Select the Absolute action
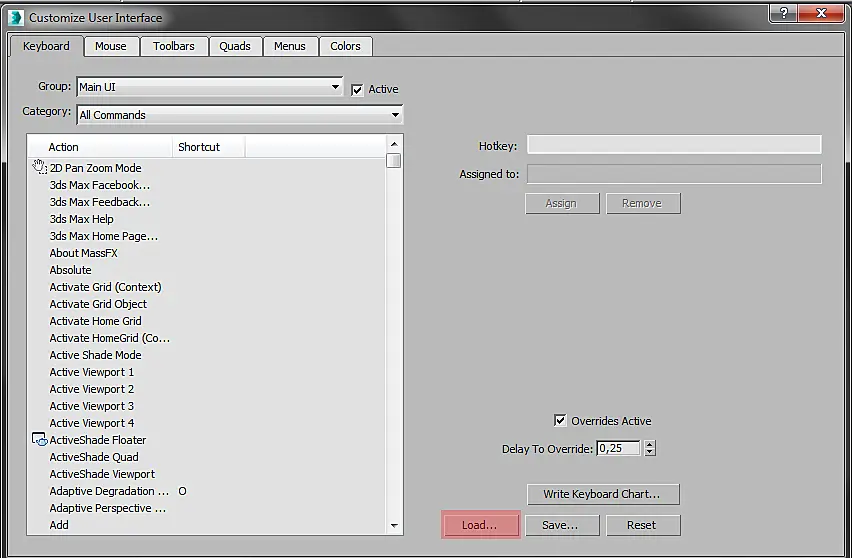 (x=71, y=270)
